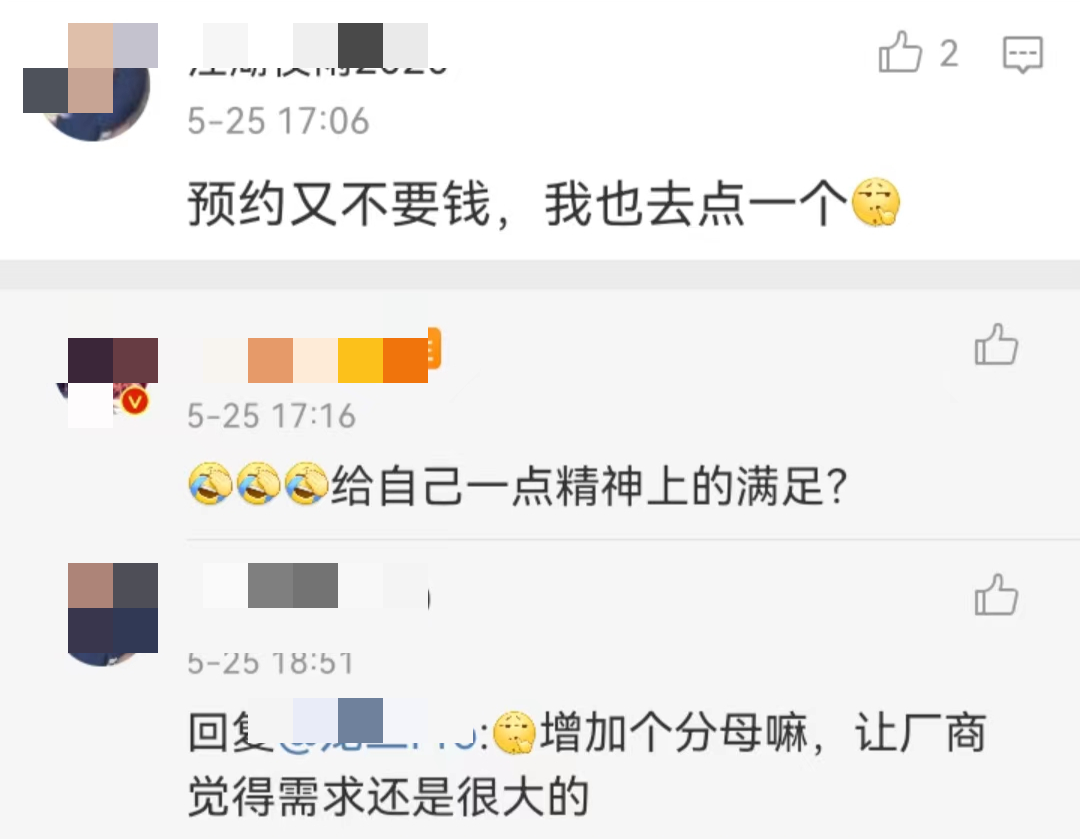This screenshot has width=1080, height=839.
Task: Tap the red verified V badge on the avatar
Action: tap(135, 400)
